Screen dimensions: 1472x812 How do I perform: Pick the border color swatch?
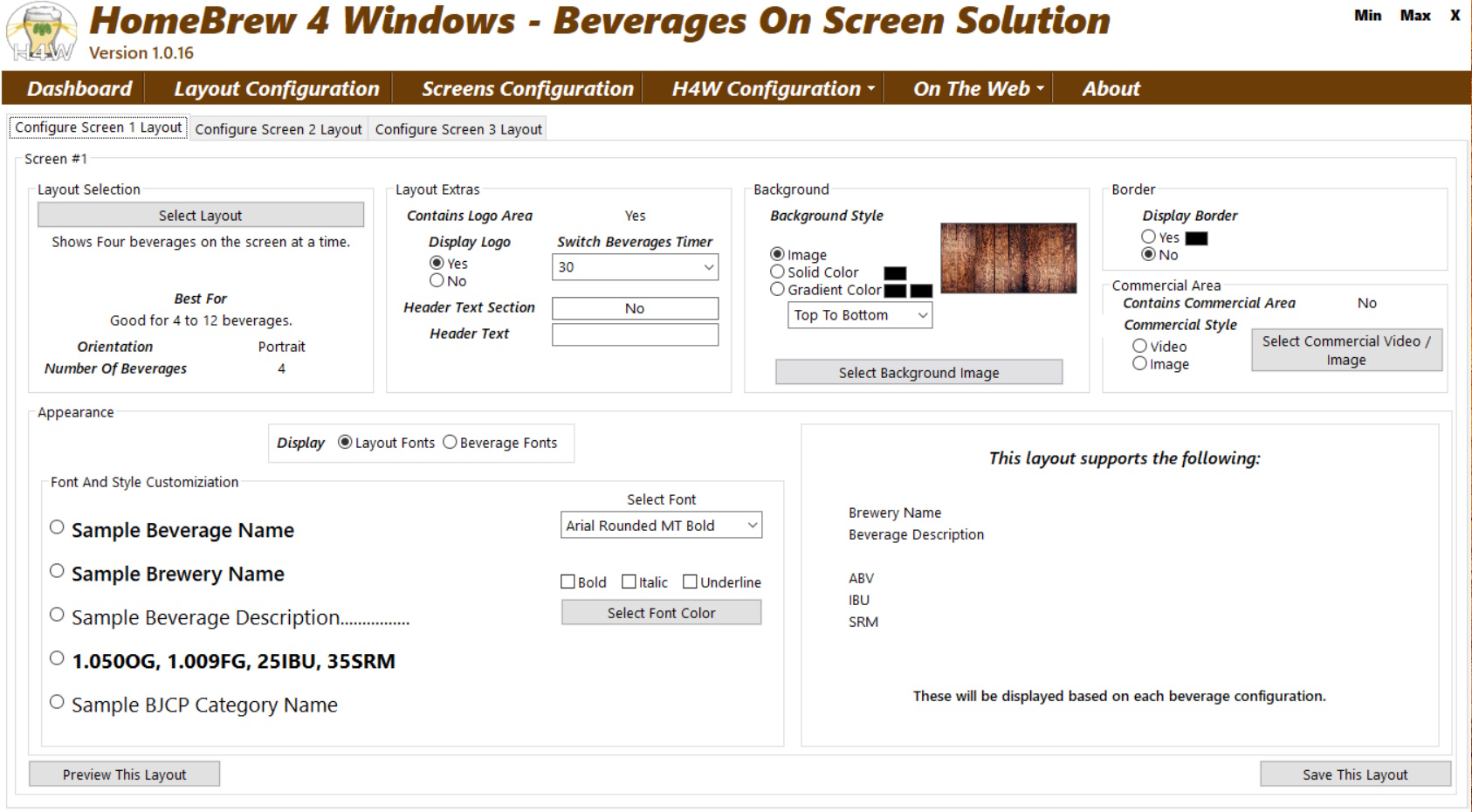(1196, 238)
